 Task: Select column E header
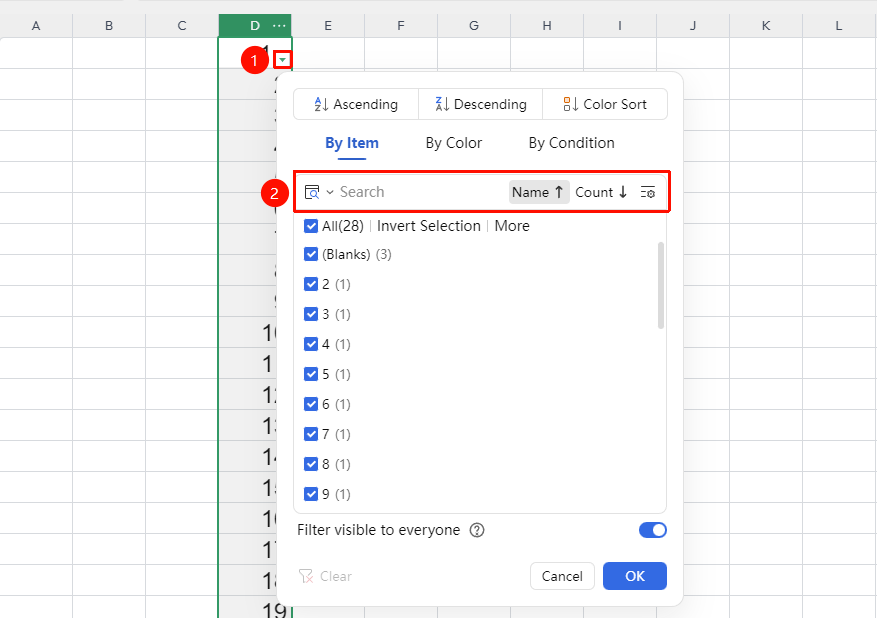coord(328,26)
